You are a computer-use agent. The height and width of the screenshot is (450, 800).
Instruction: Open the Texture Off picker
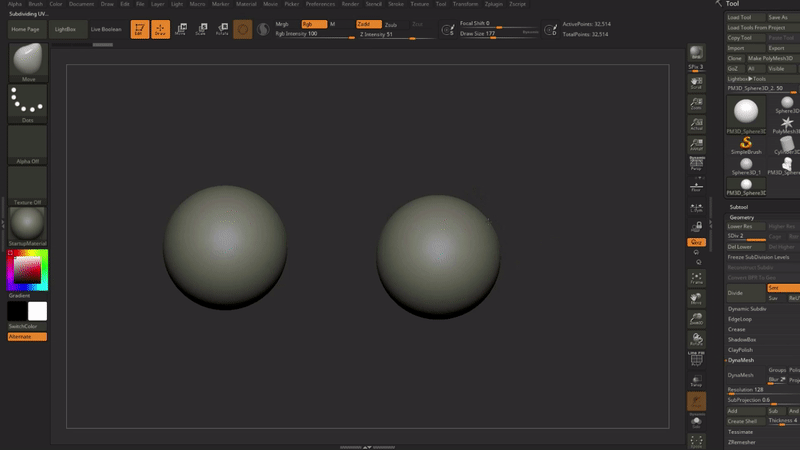click(28, 186)
